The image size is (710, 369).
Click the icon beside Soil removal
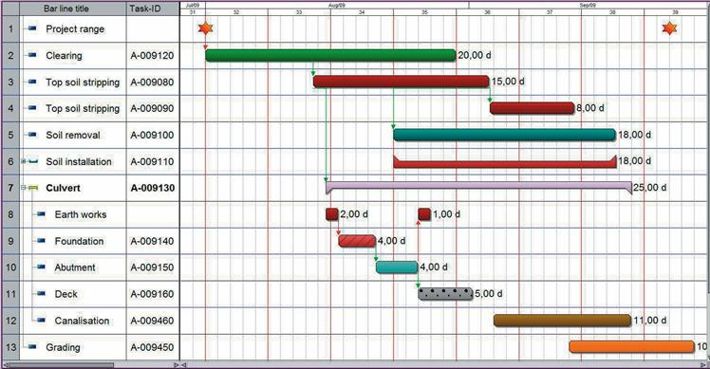(32, 134)
